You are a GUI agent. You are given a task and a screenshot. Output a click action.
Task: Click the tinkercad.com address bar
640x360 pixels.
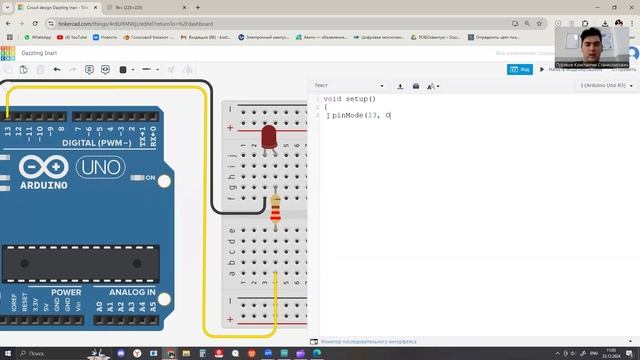[282, 24]
